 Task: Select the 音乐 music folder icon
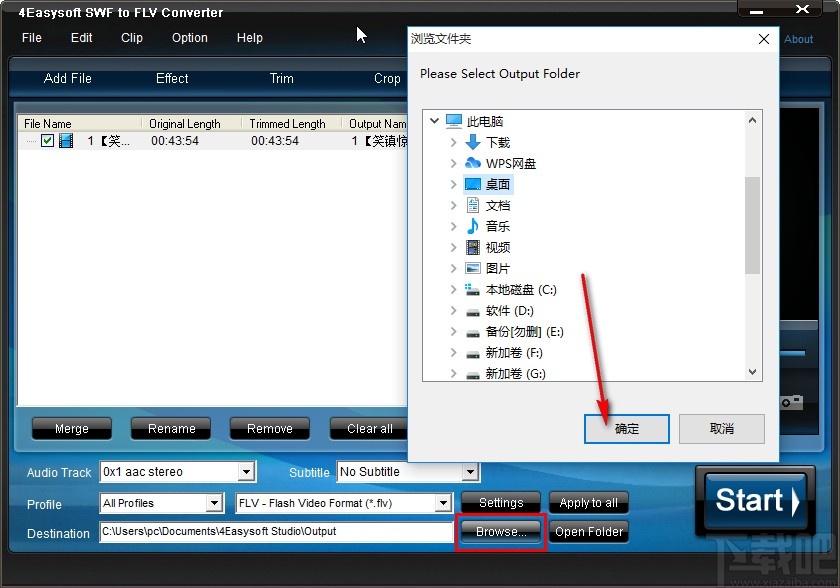coord(472,226)
